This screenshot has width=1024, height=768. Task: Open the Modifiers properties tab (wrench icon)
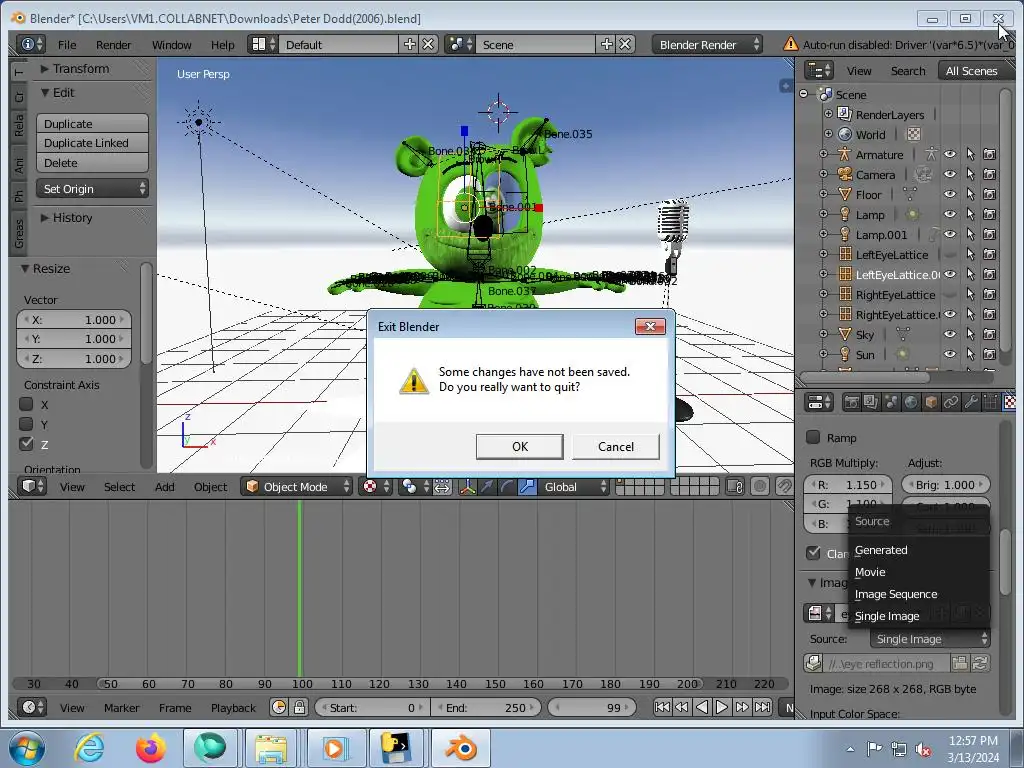[x=970, y=402]
